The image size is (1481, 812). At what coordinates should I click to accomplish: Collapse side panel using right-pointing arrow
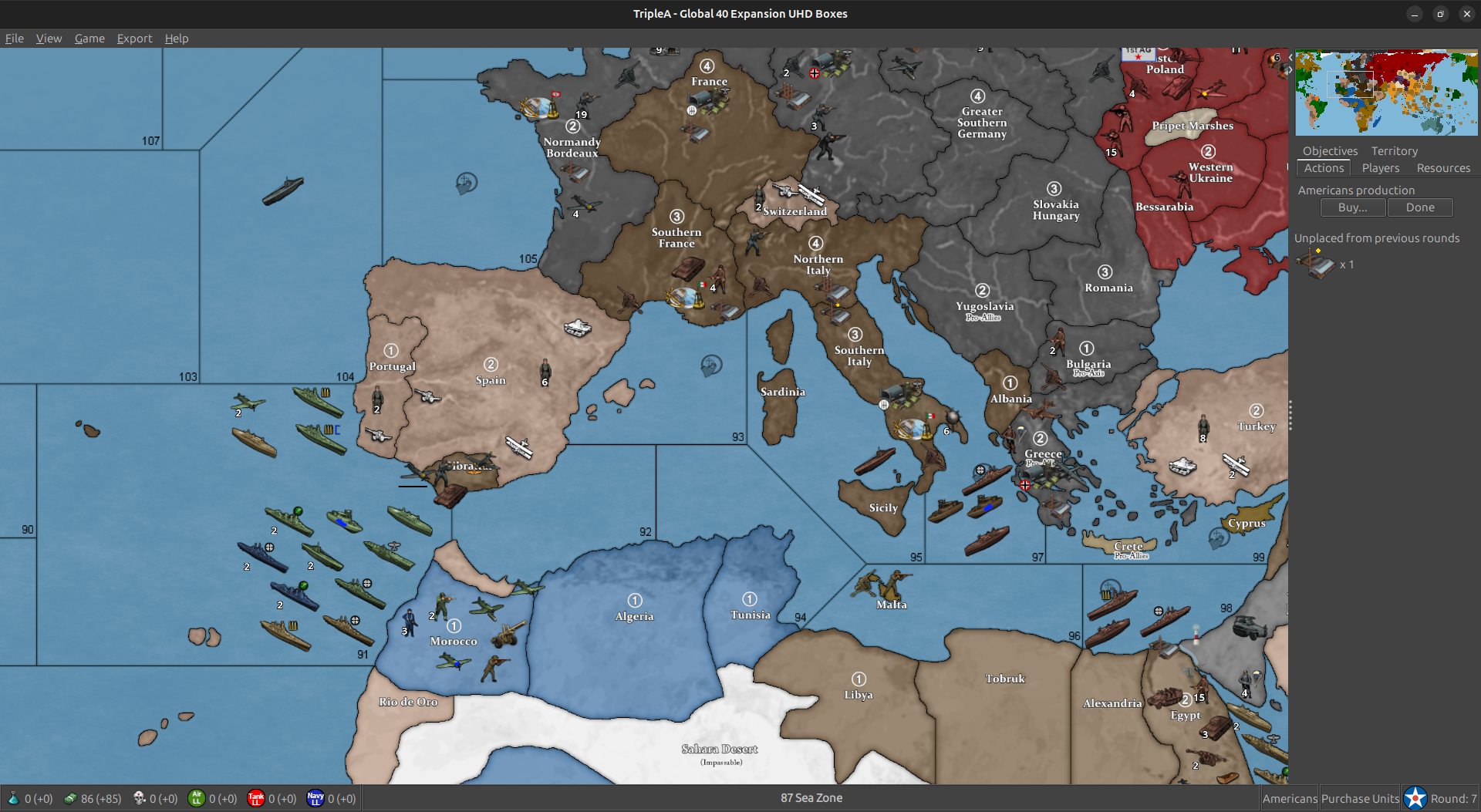click(x=1290, y=70)
